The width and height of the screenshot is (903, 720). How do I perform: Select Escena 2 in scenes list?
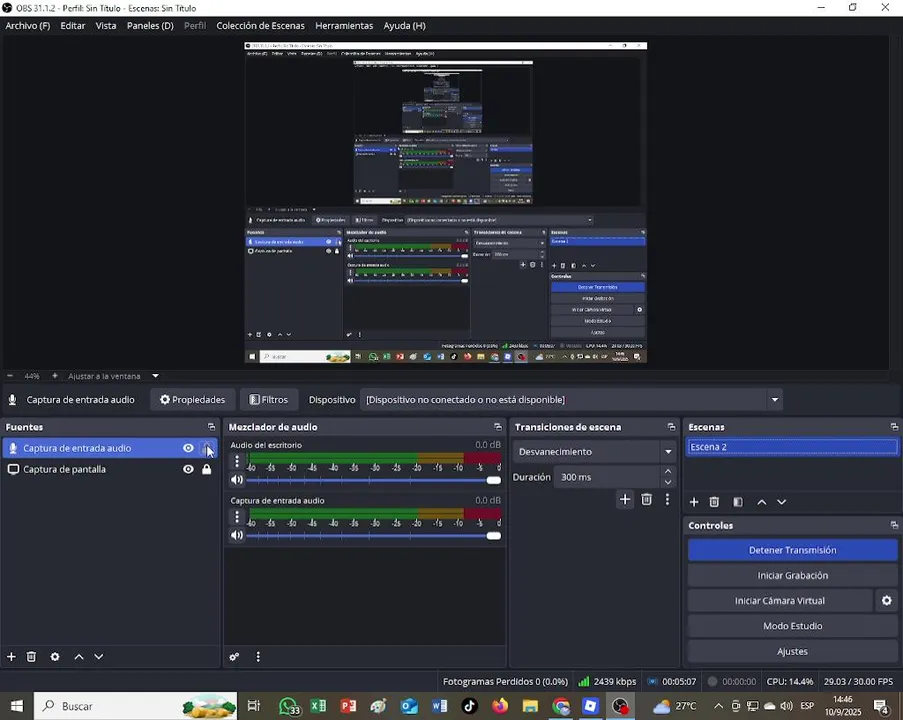click(x=792, y=447)
